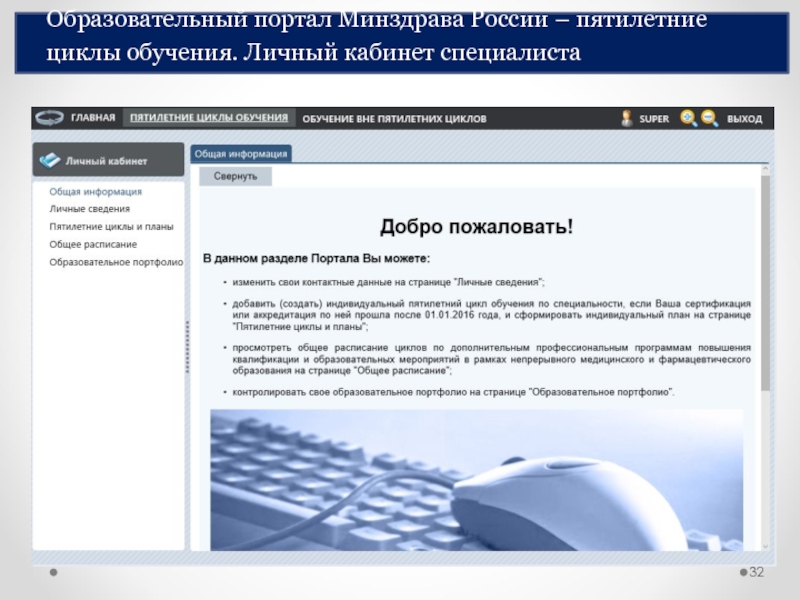Click the SUPER username link
Viewport: 800px width, 600px height.
654,119
